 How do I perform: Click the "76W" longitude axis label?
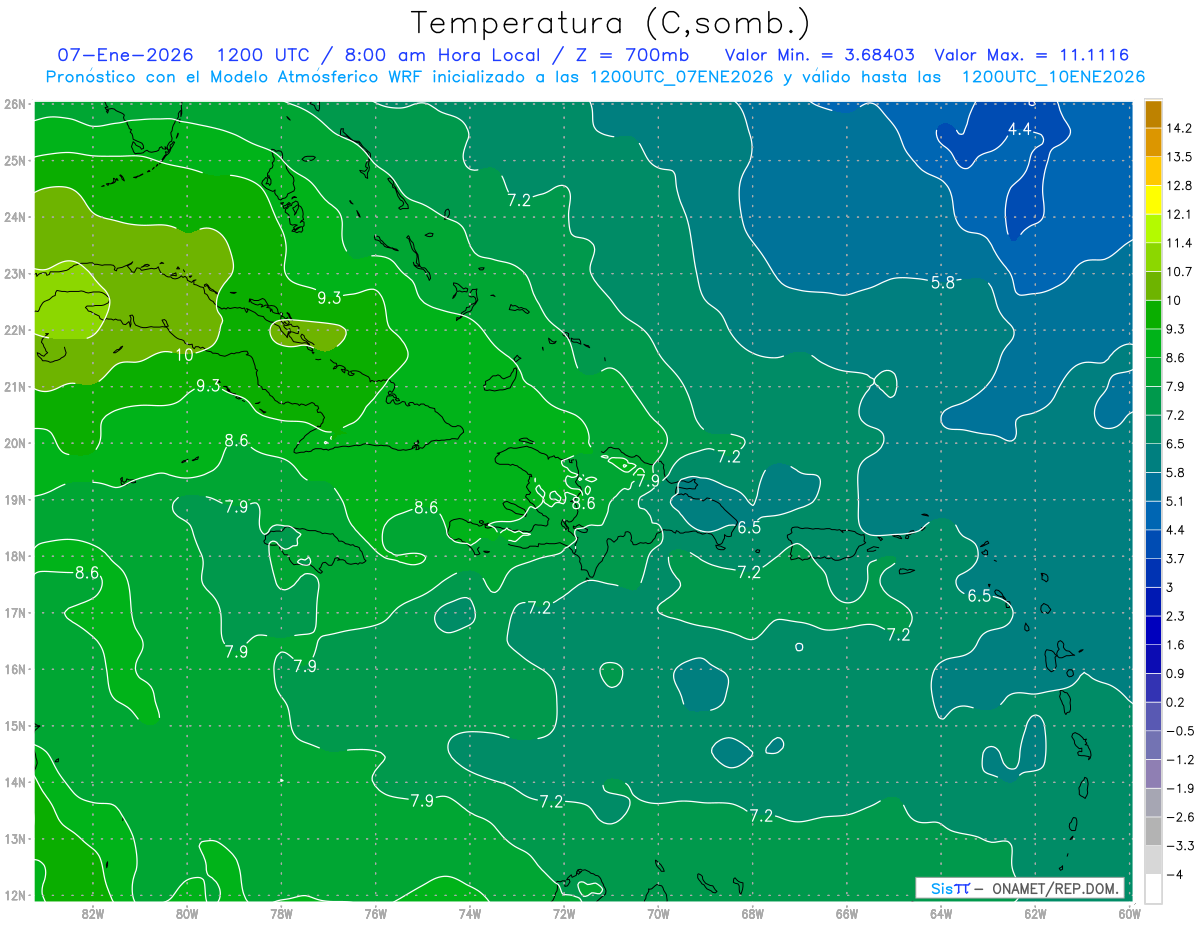point(376,913)
